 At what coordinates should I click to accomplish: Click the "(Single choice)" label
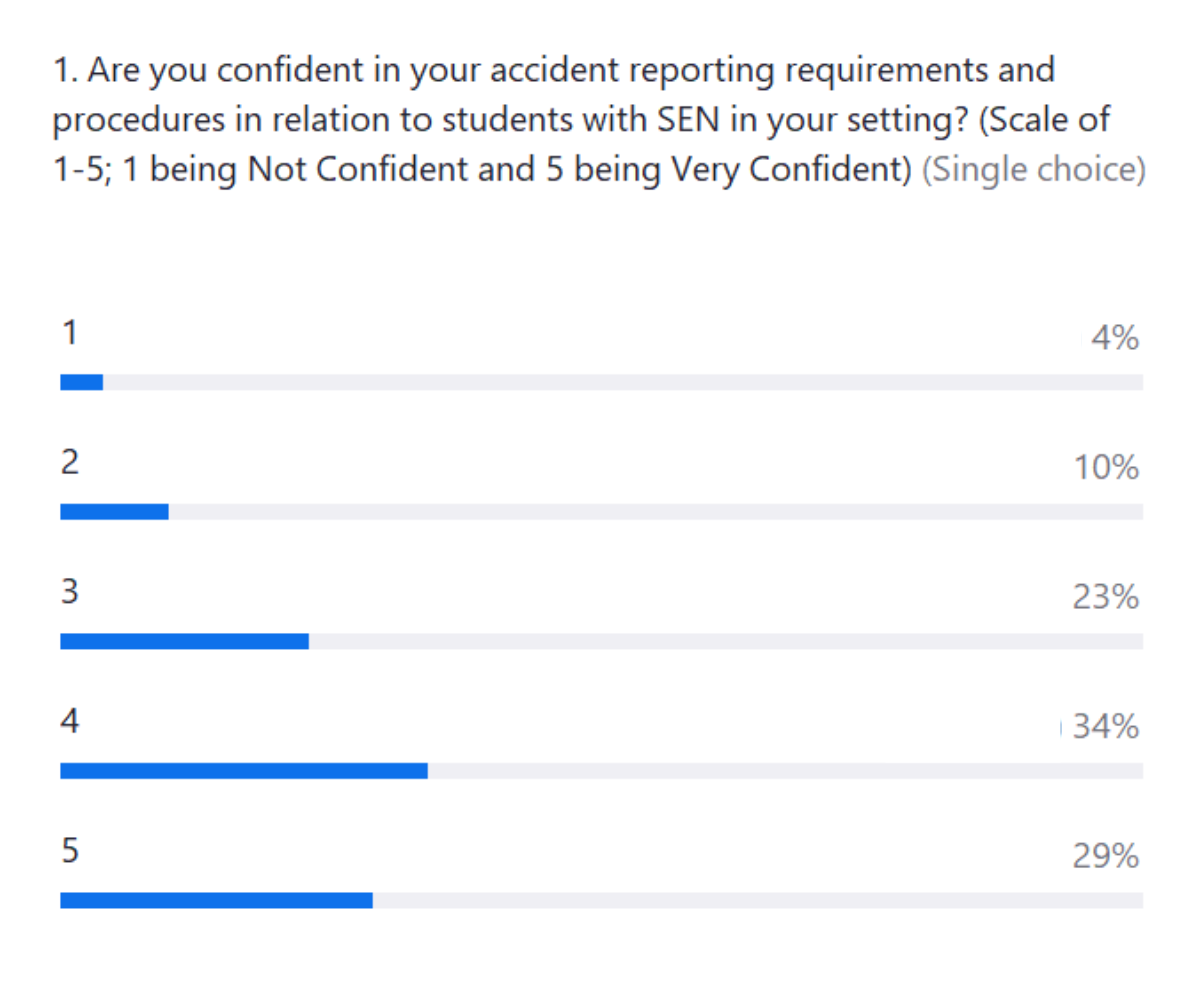pyautogui.click(x=1032, y=170)
